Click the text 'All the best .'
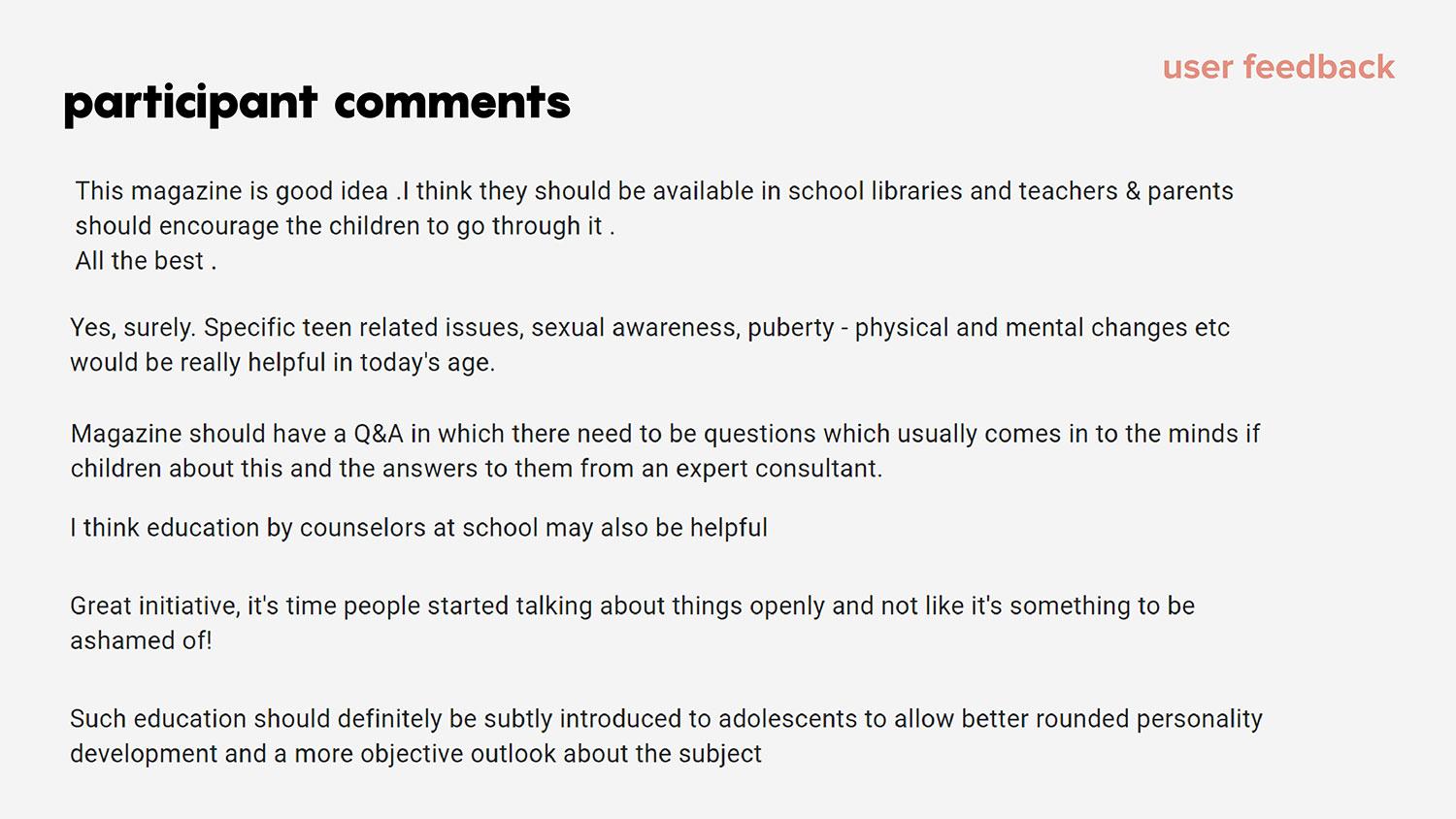The image size is (1456, 819). (146, 261)
